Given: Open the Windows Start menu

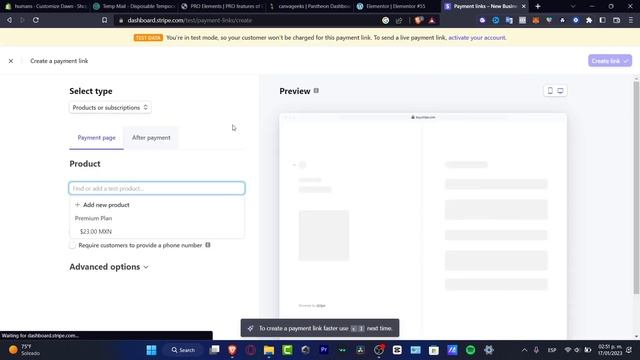Looking at the screenshot, I should coord(151,350).
